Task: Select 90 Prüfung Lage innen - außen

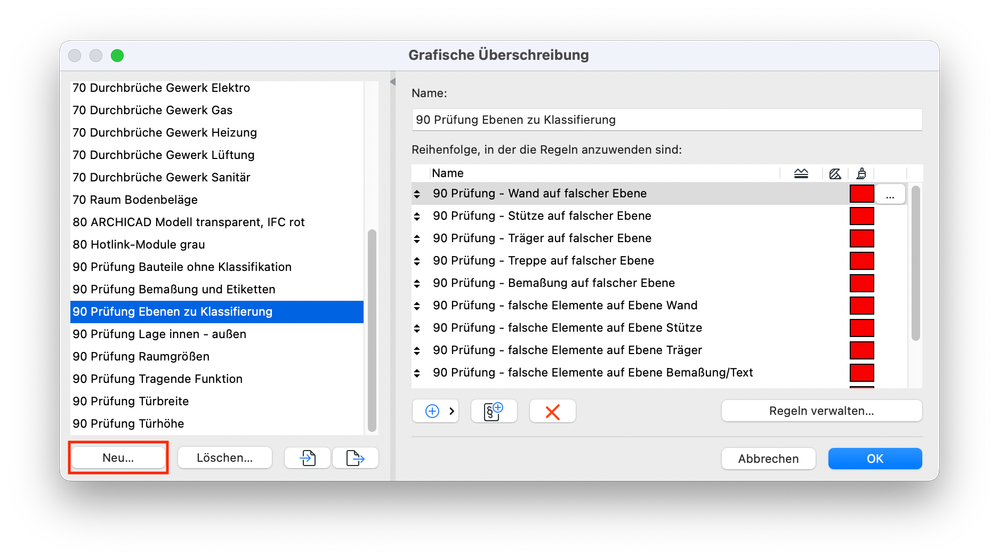Action: pyautogui.click(x=217, y=334)
